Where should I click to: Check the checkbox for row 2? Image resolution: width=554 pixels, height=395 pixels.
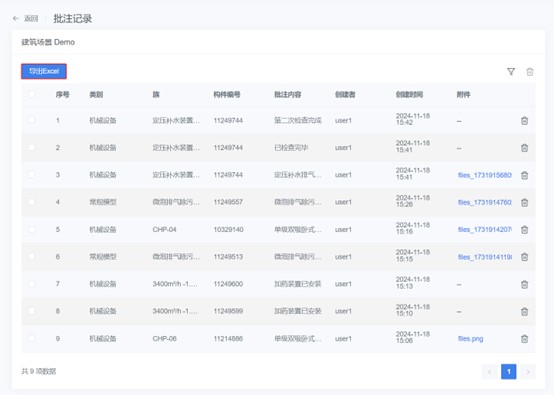(x=31, y=147)
